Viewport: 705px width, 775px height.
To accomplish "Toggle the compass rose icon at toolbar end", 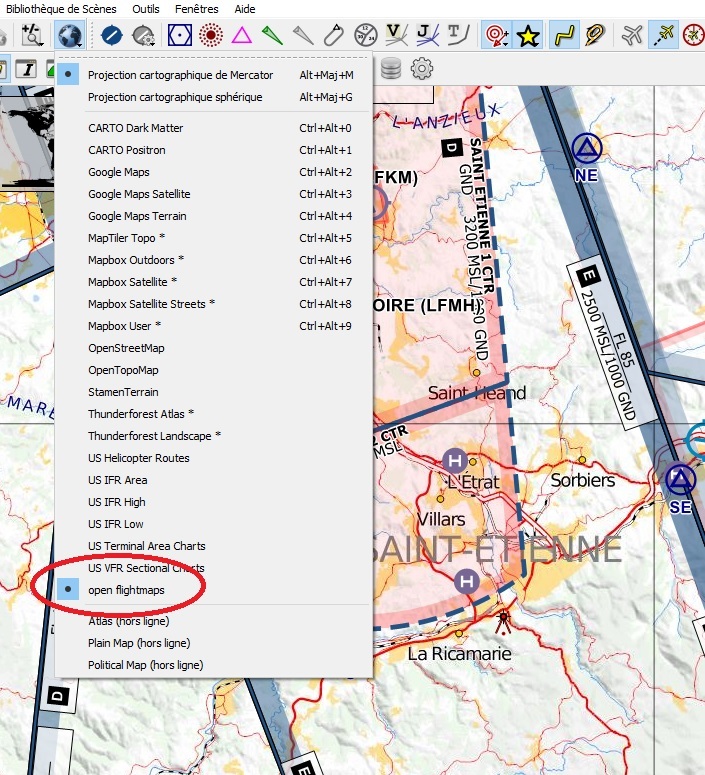I will [x=694, y=35].
